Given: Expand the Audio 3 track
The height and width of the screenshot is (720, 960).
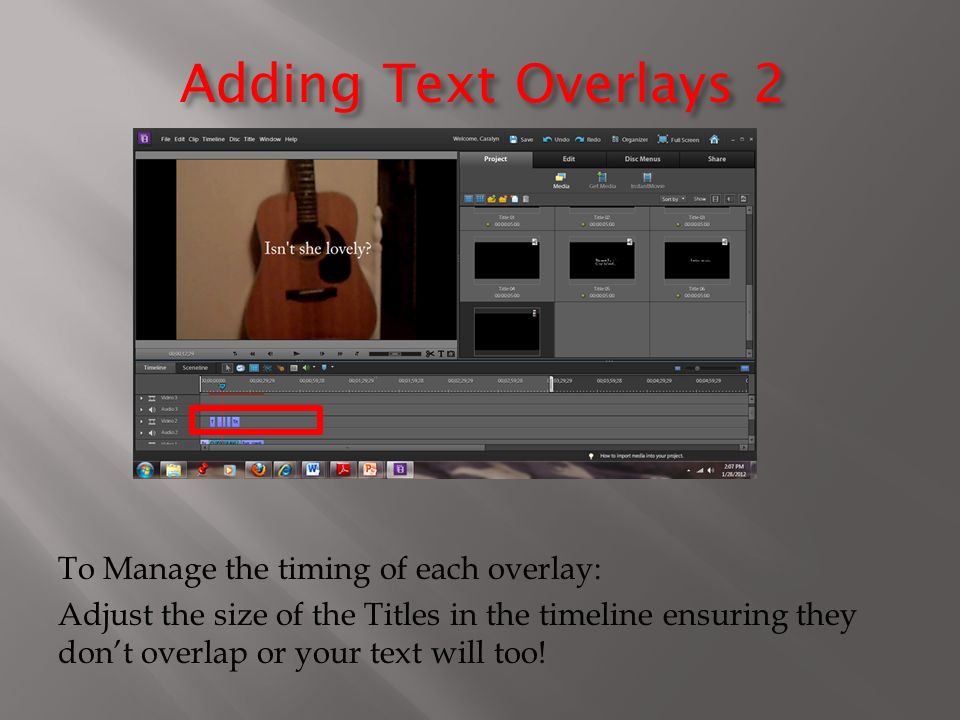Looking at the screenshot, I should pyautogui.click(x=141, y=410).
